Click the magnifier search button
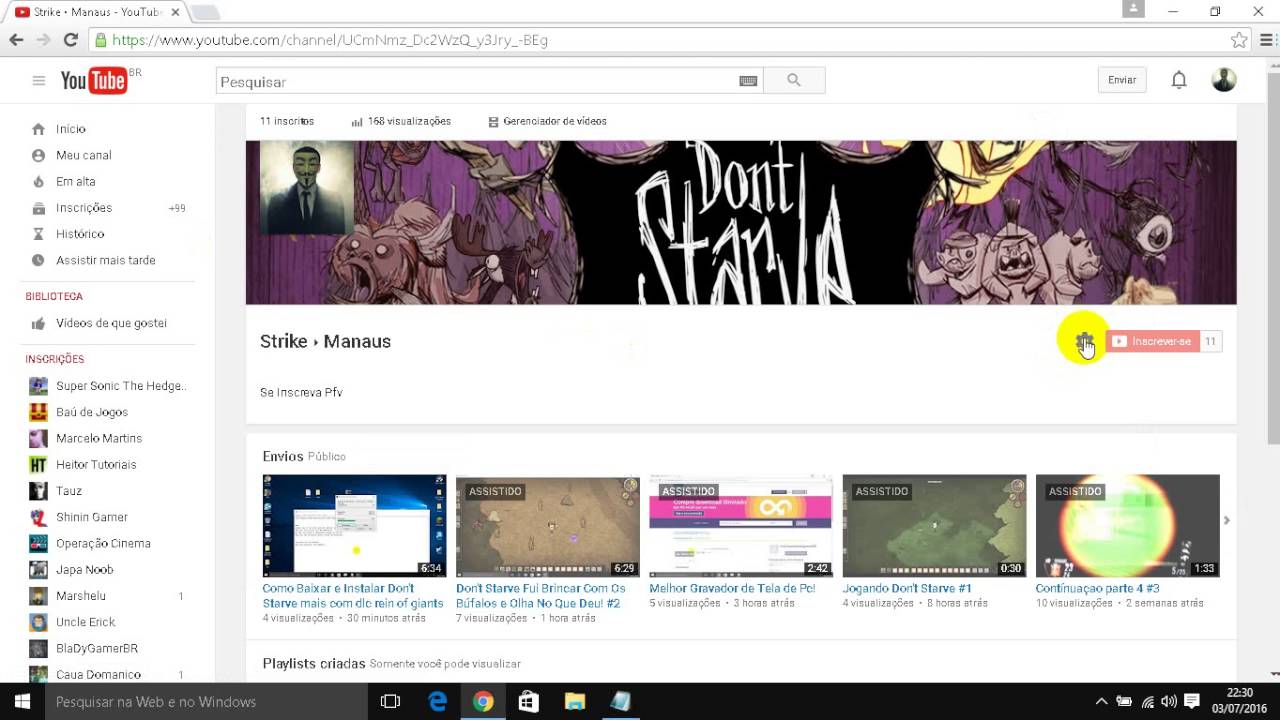Image resolution: width=1280 pixels, height=720 pixels. (x=794, y=81)
